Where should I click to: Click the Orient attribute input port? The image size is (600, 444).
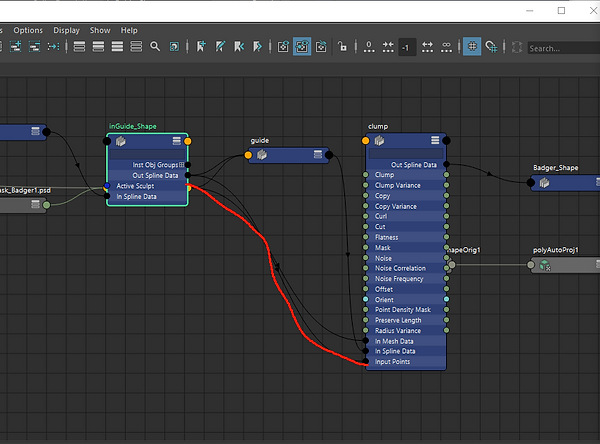[x=365, y=299]
